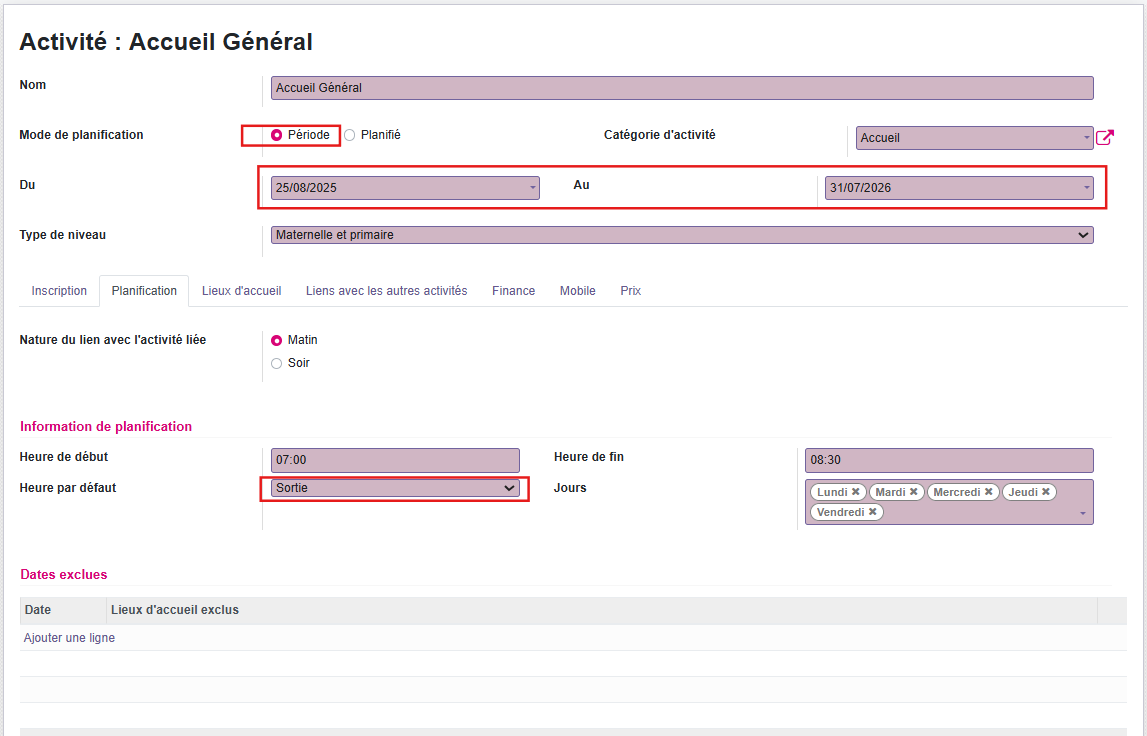The width and height of the screenshot is (1147, 736).
Task: Click the Heure de début field
Action: (x=395, y=460)
